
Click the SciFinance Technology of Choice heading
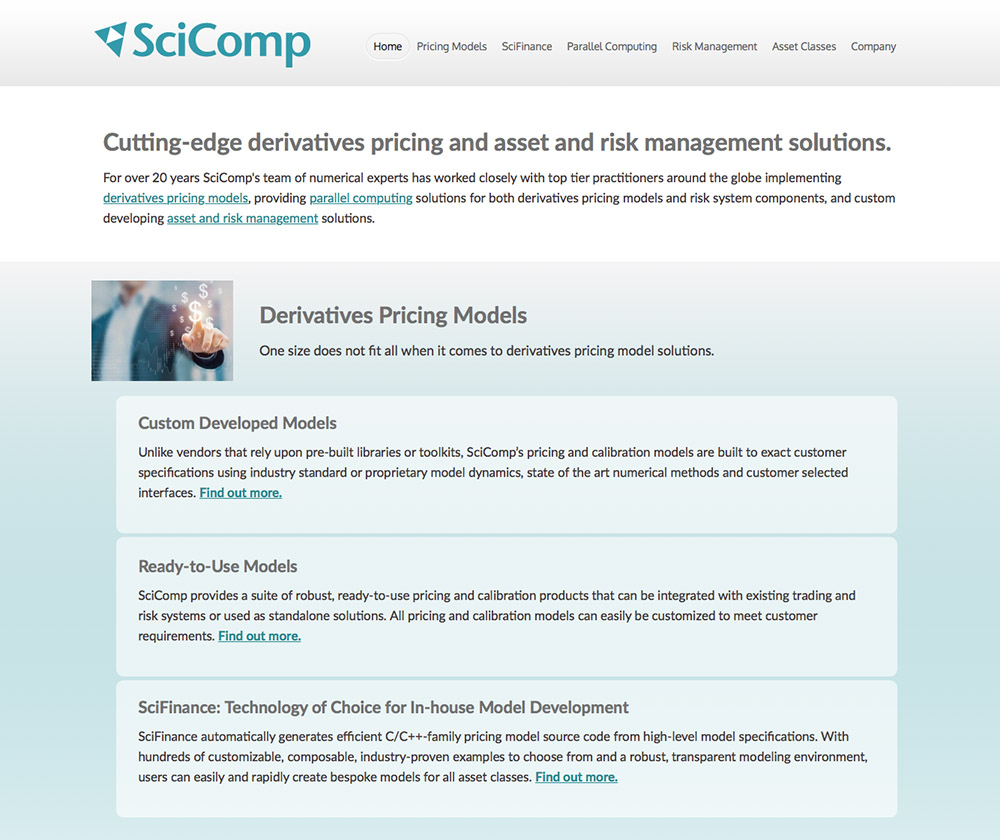[x=383, y=708]
